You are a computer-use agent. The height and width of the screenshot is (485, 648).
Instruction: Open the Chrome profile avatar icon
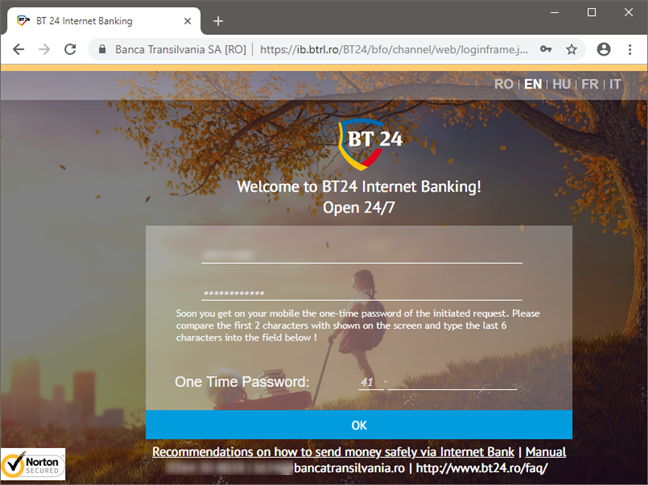point(604,50)
